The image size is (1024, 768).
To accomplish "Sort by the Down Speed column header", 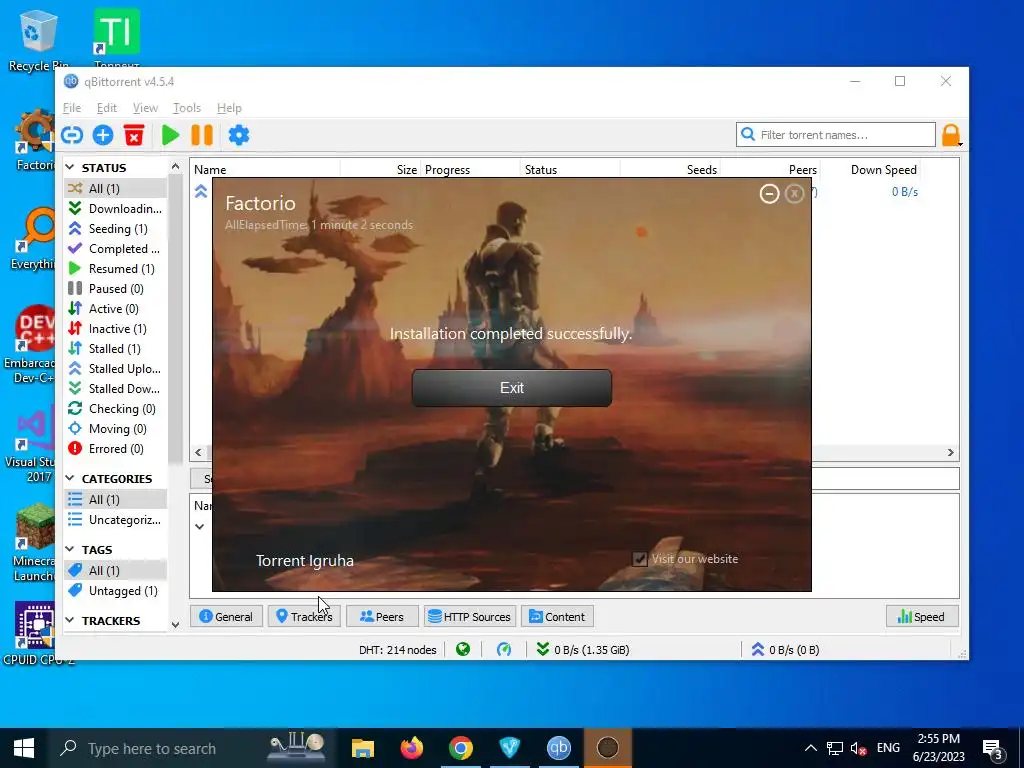I will click(870, 170).
